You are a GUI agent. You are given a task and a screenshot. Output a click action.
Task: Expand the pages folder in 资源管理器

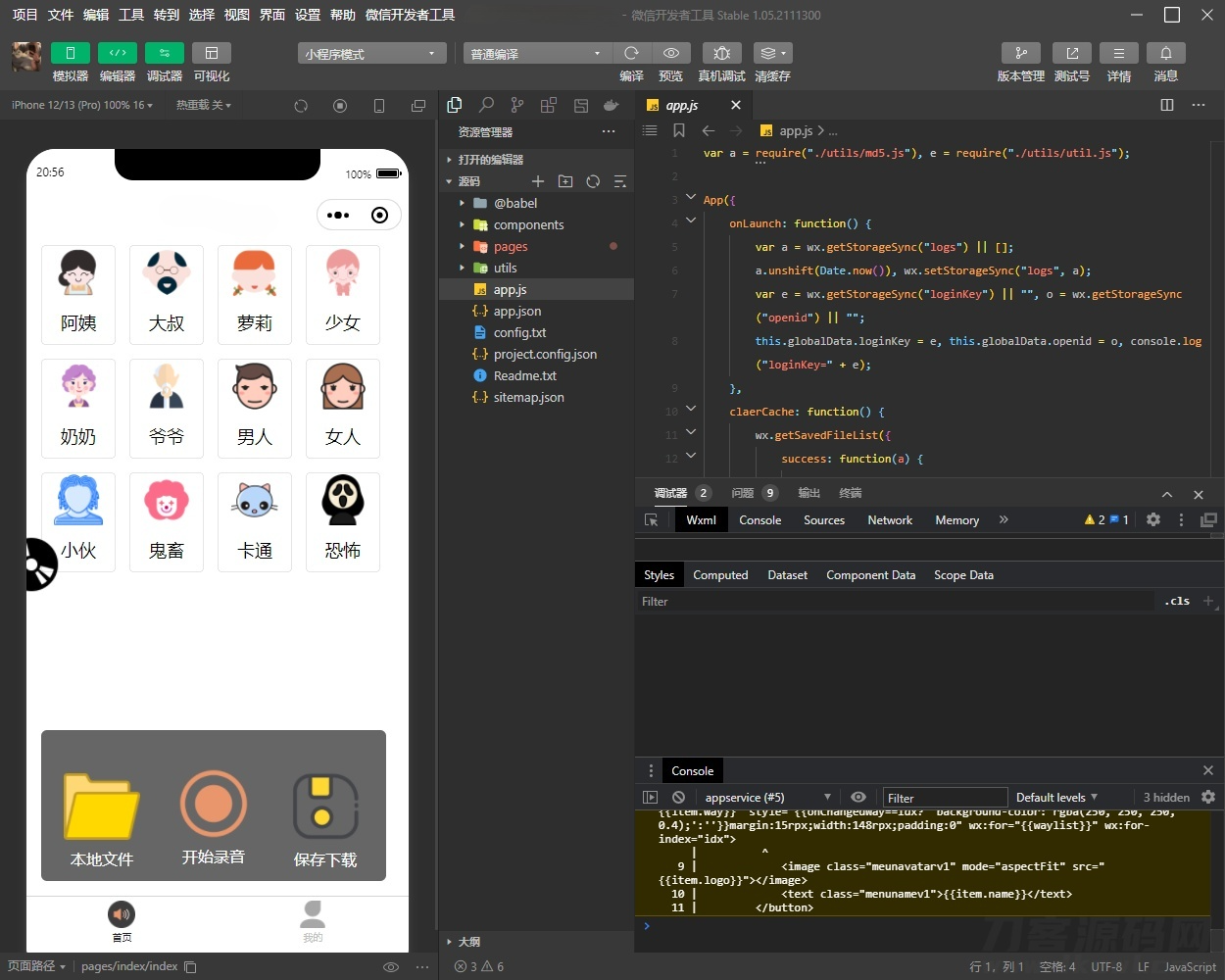coord(463,246)
